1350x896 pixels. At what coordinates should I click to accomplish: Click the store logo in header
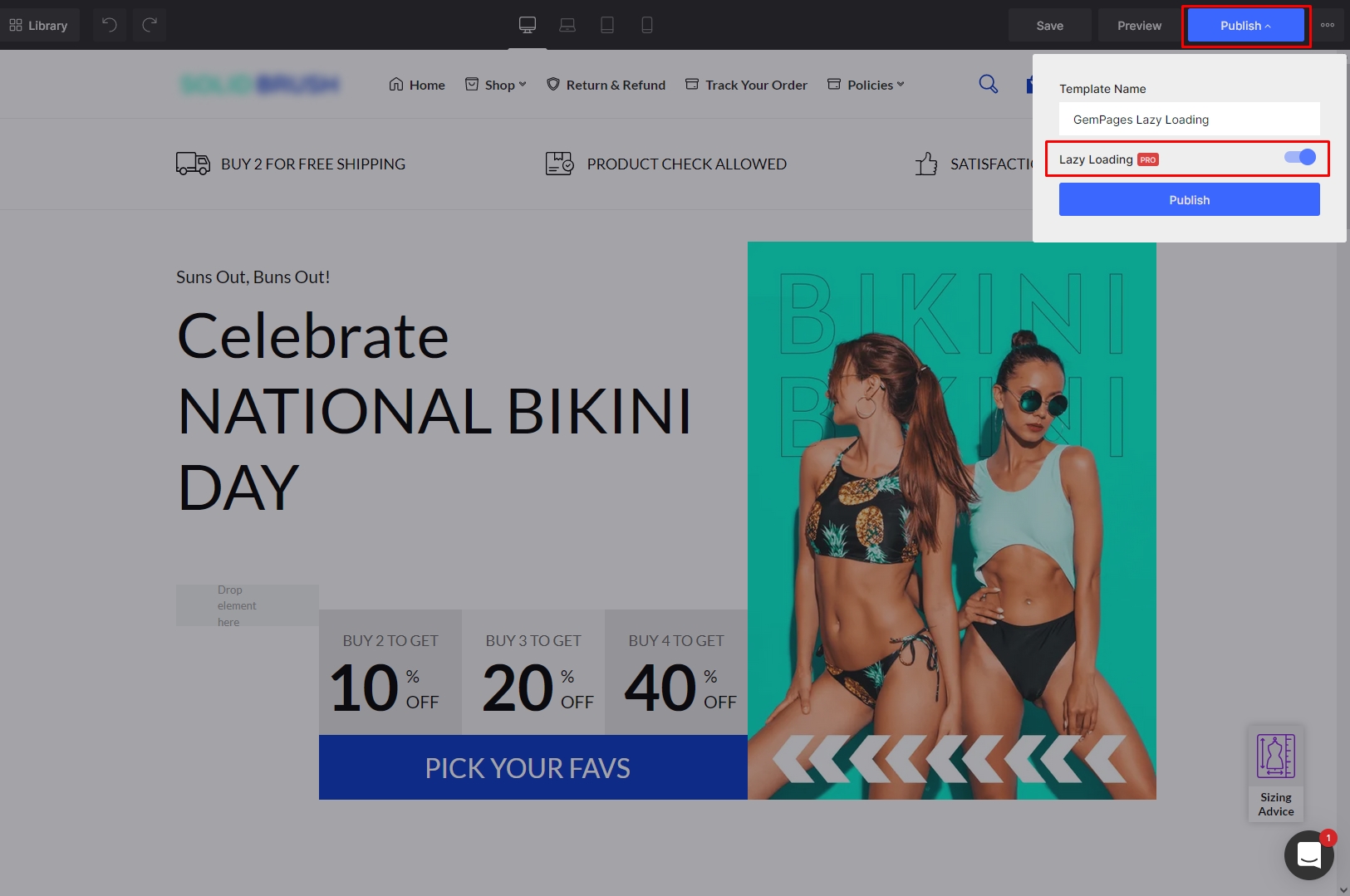(x=260, y=84)
